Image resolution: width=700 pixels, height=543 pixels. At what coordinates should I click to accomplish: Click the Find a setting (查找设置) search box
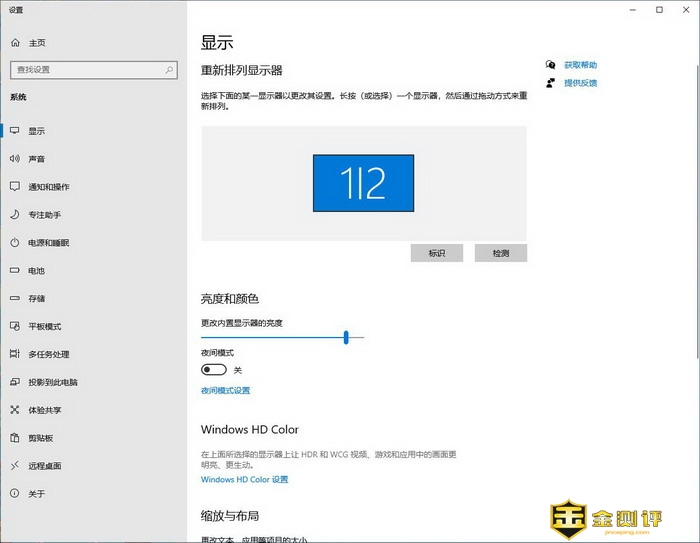pos(91,70)
